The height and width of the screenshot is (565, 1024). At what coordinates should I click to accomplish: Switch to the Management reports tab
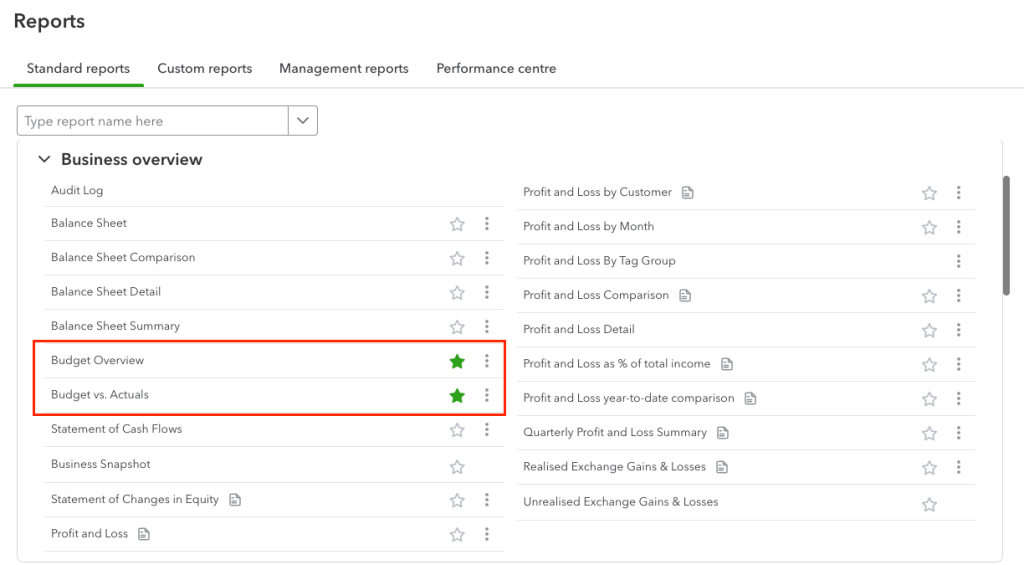344,69
